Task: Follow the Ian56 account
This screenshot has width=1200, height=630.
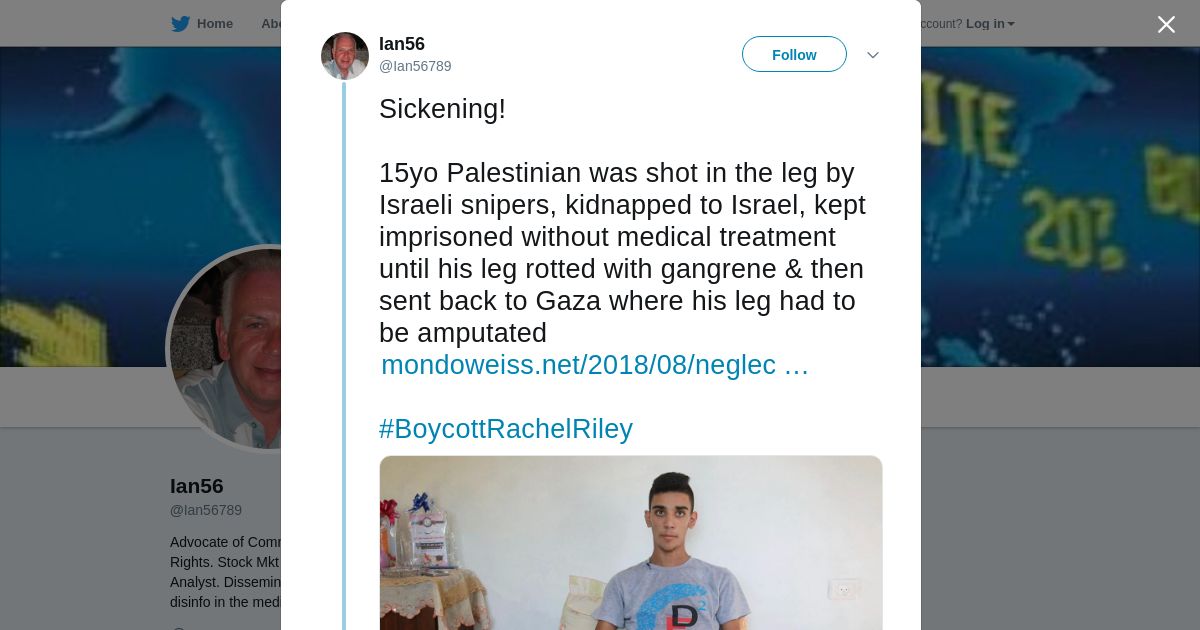Action: (794, 55)
